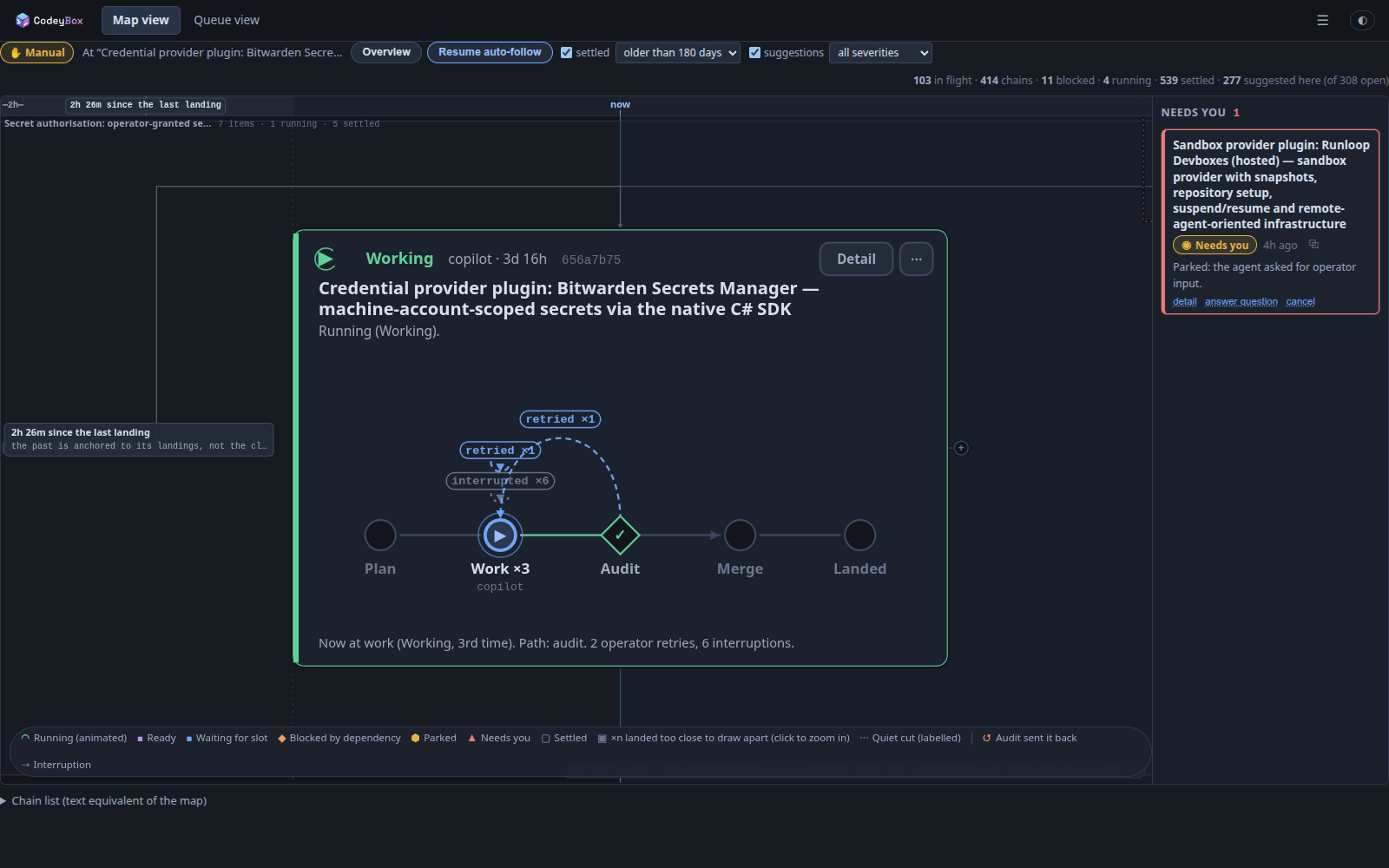Click the Sandbox provider plugin card title
The width and height of the screenshot is (1389, 868).
[1271, 184]
